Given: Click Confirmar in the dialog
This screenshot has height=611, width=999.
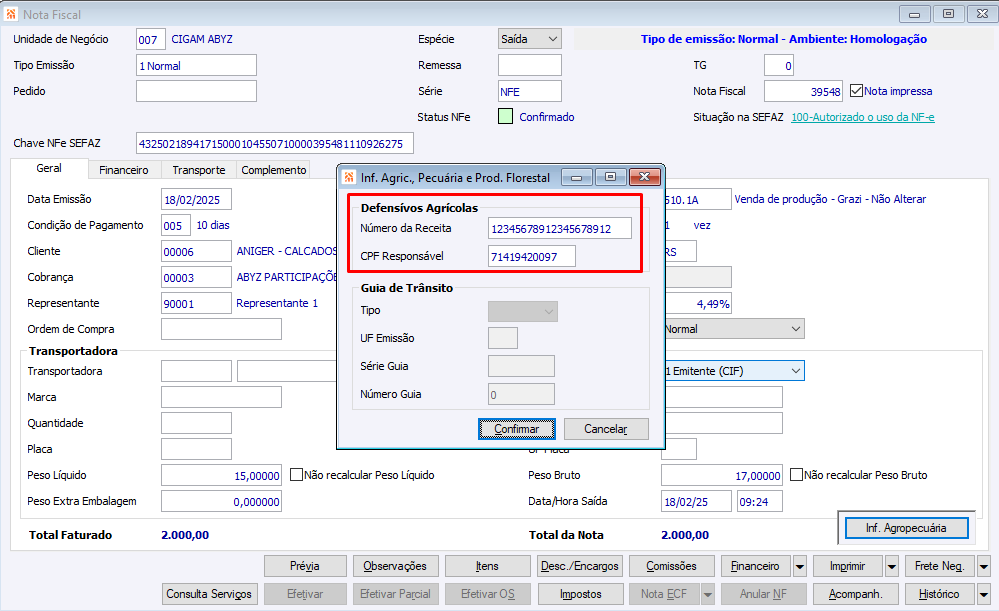Looking at the screenshot, I should pos(517,429).
